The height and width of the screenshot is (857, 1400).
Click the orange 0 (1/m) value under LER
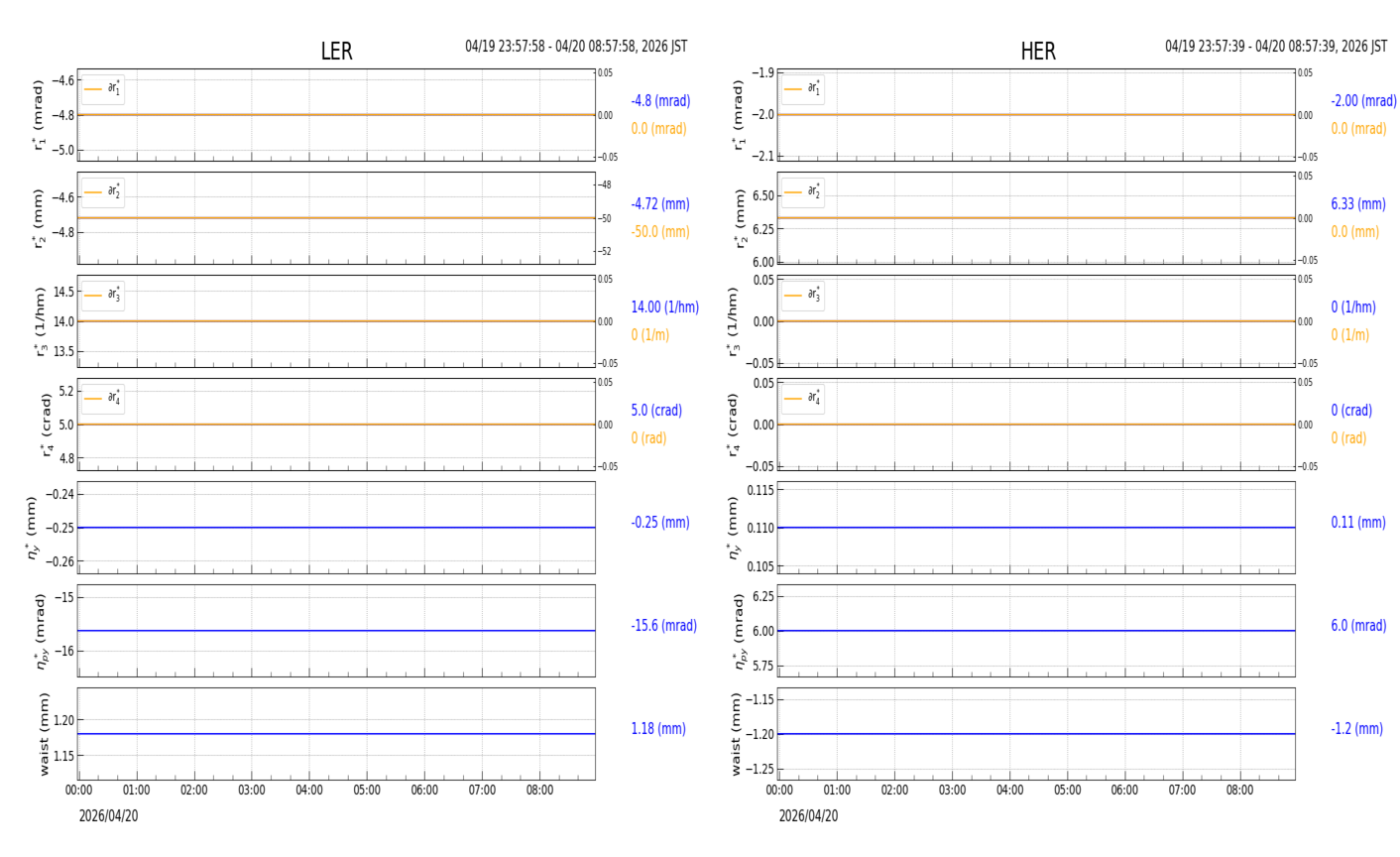(x=649, y=335)
